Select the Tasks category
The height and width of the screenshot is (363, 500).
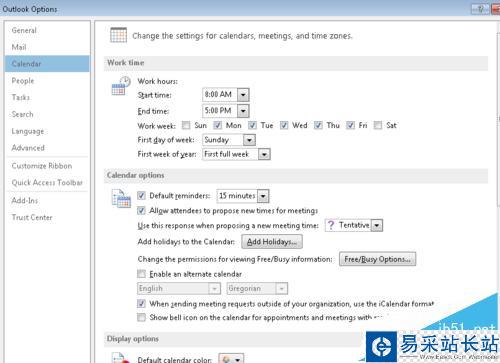[47, 97]
